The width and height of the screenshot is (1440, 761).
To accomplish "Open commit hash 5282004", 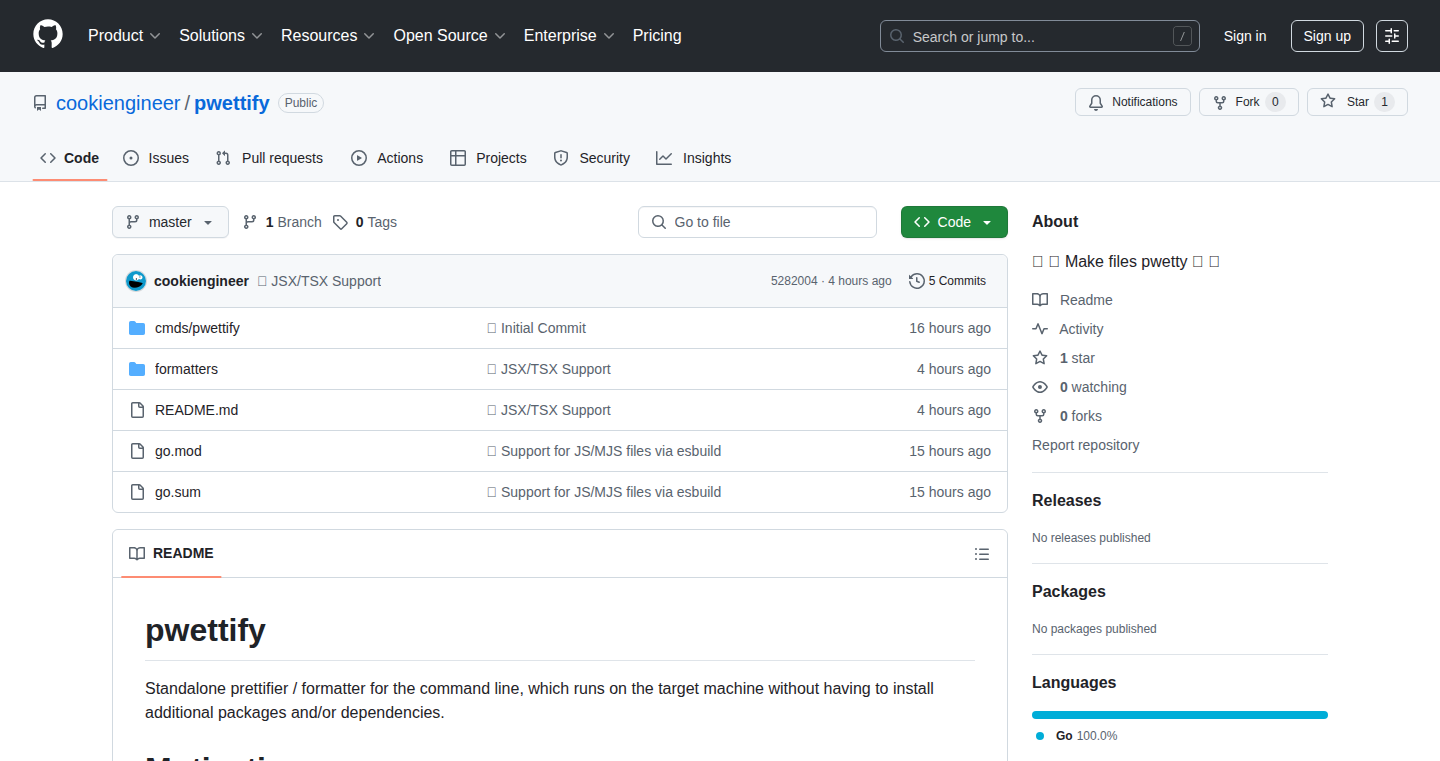I will point(794,281).
